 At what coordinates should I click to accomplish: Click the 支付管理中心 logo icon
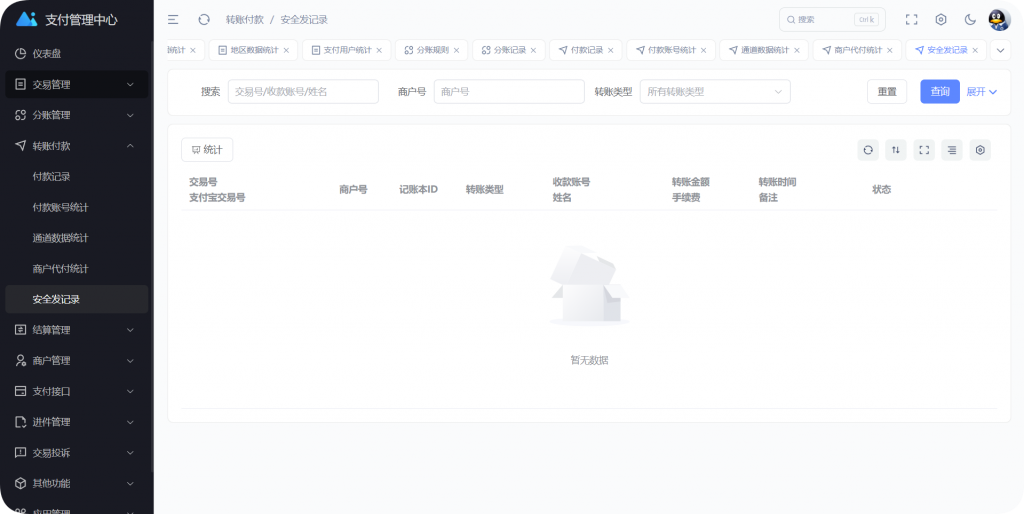click(x=26, y=19)
